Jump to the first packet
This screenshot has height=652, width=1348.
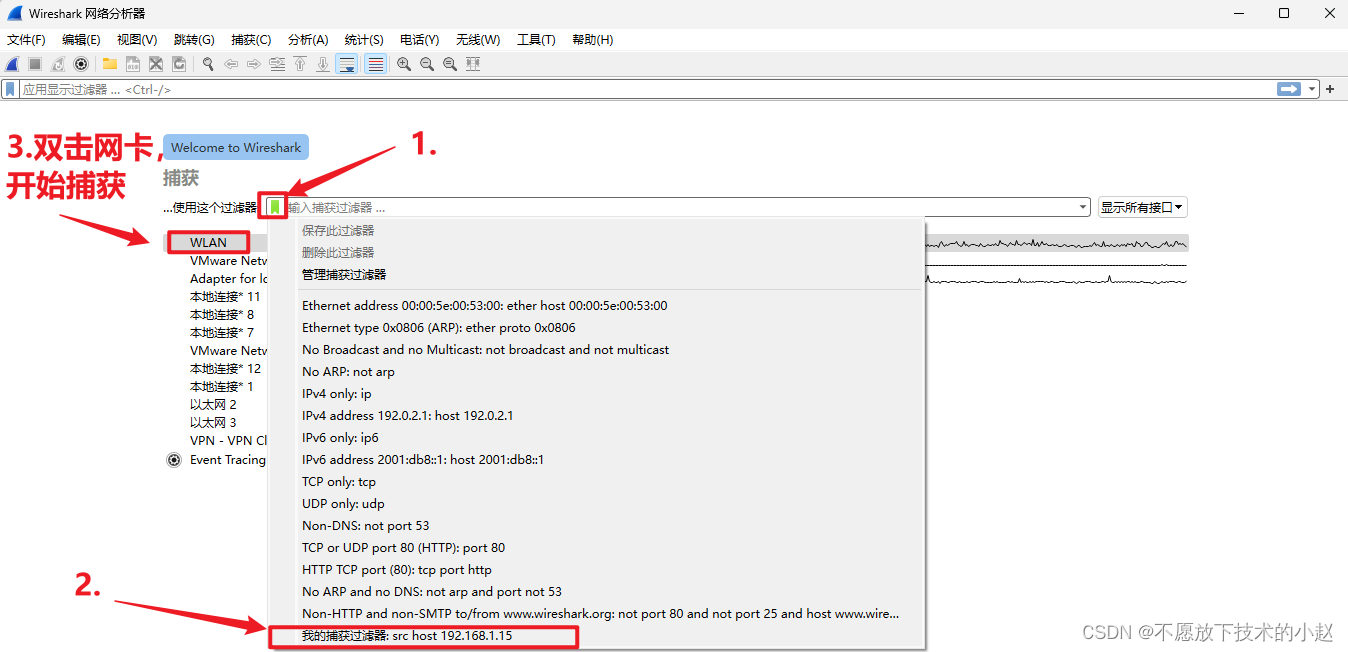point(300,64)
